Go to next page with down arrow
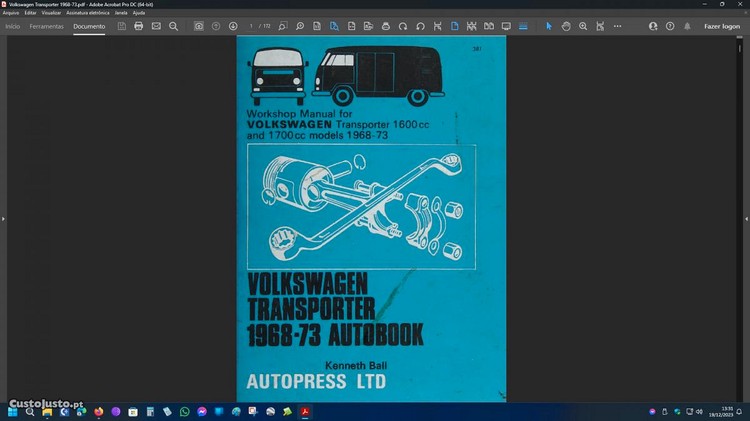This screenshot has width=750, height=421. (x=233, y=26)
